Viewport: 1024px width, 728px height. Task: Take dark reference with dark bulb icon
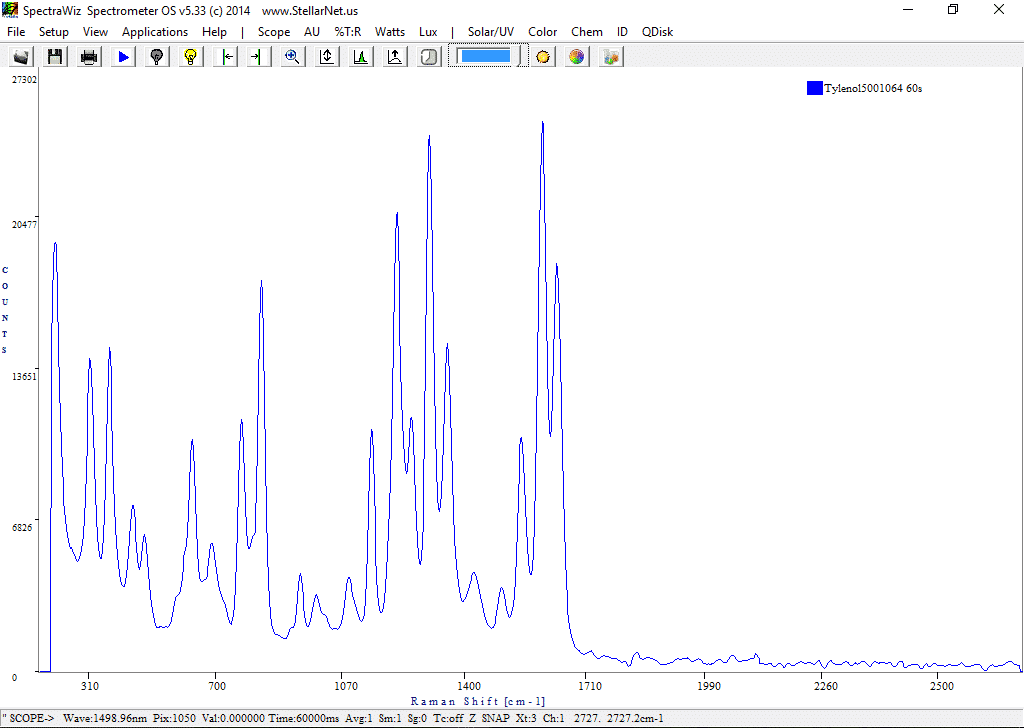157,57
